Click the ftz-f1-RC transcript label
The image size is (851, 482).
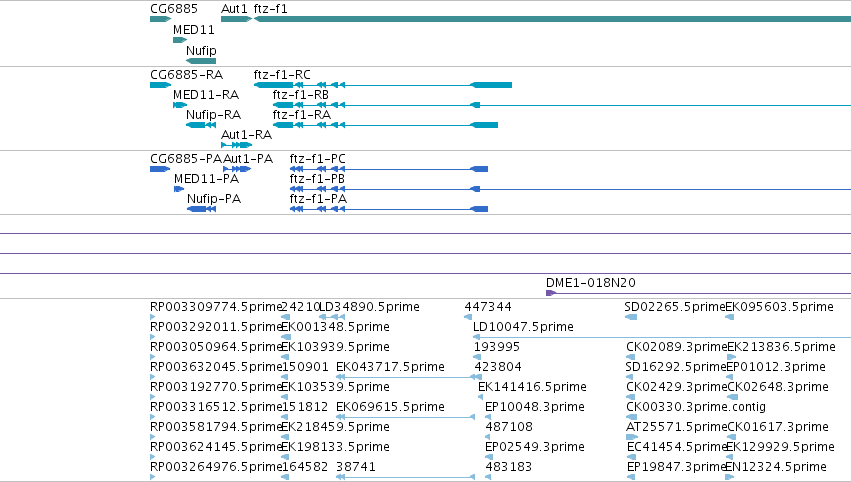click(282, 74)
